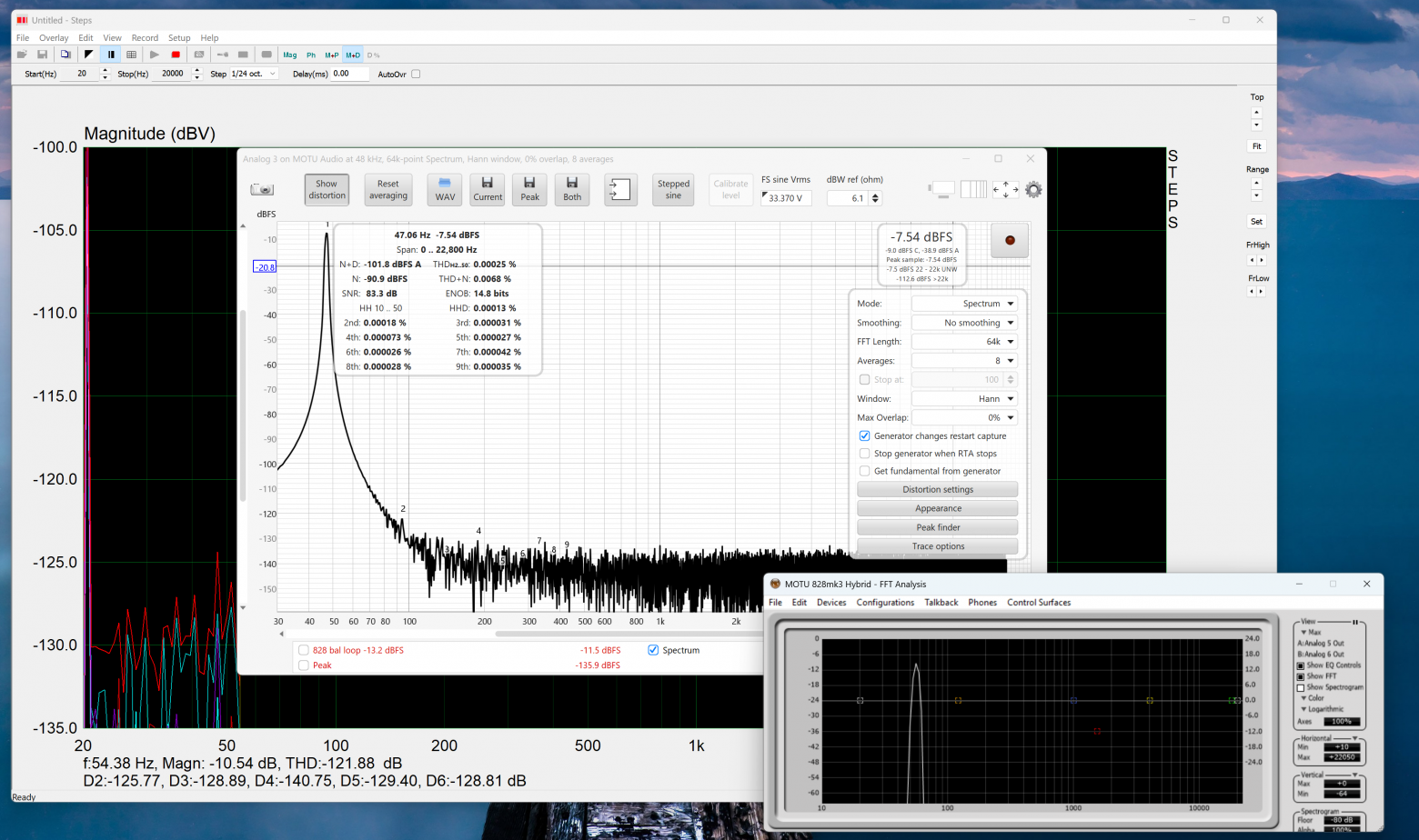The image size is (1419, 840).
Task: Save the Peak trace in spectrum window
Action: coord(529,189)
